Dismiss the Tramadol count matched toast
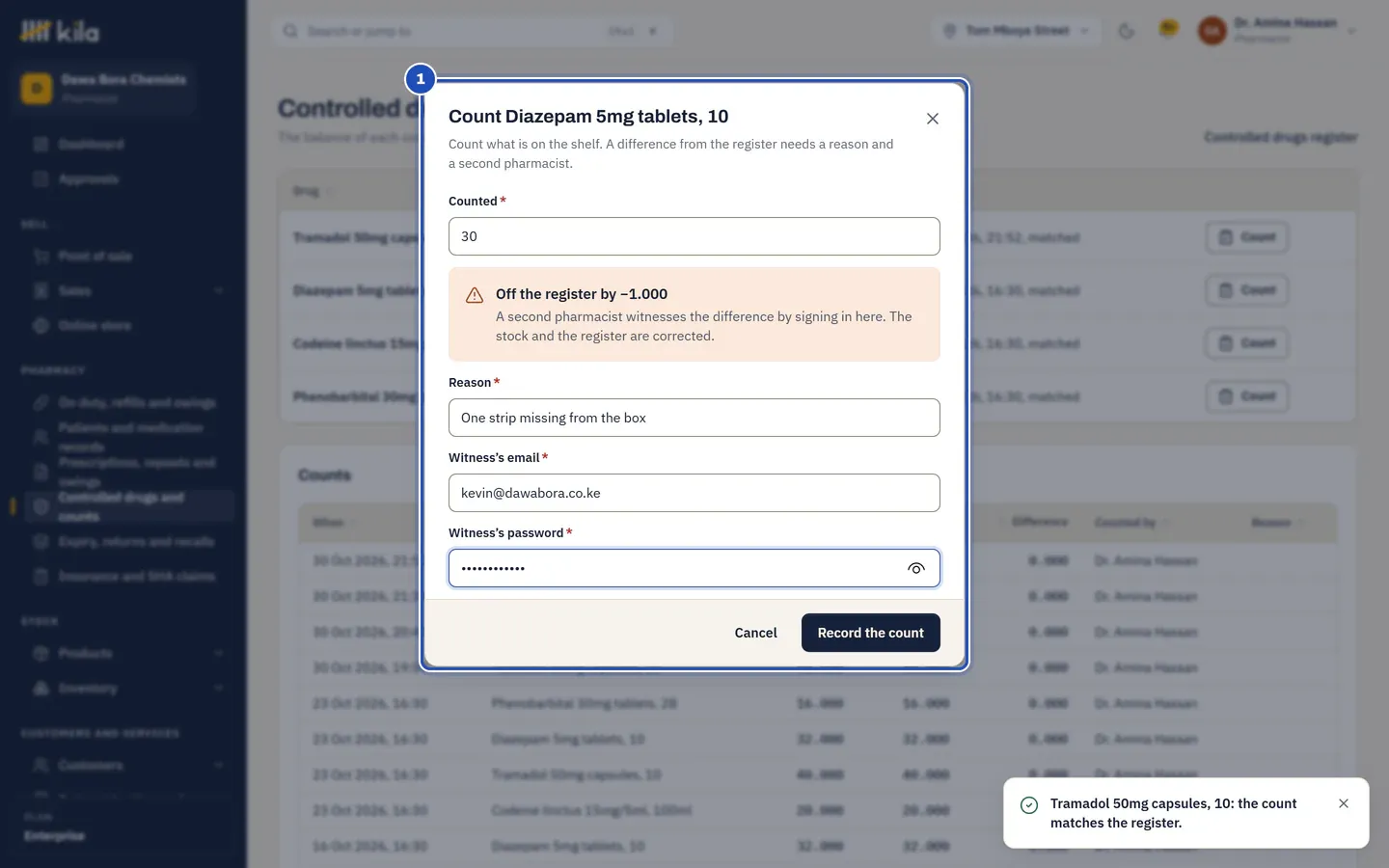Screen dimensions: 1389x868 1344,803
